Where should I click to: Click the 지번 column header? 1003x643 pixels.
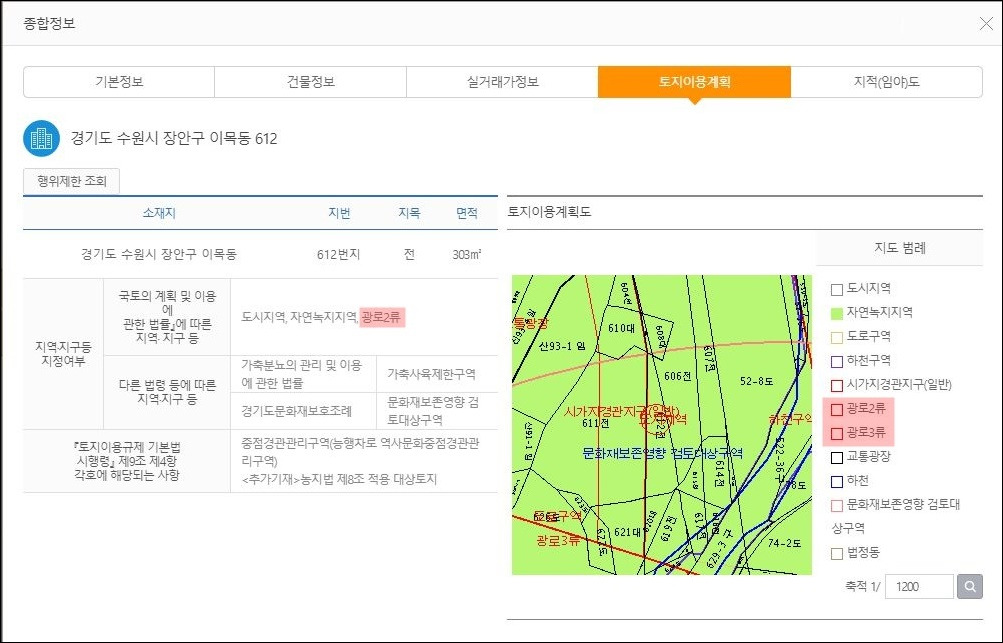339,213
